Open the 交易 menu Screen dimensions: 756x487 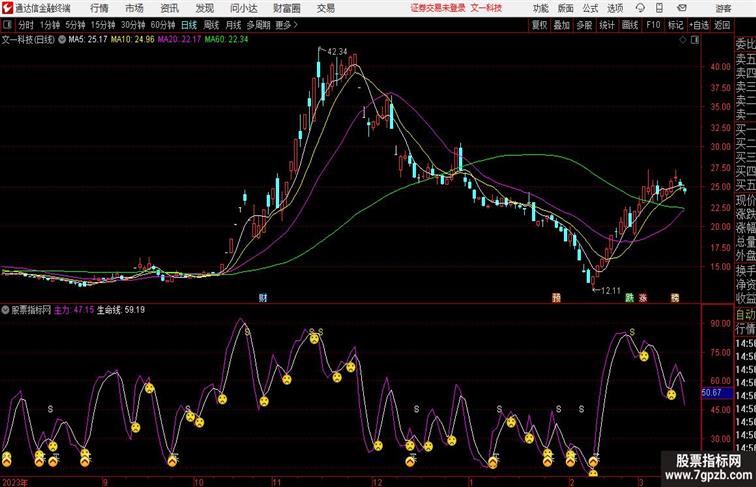tap(326, 8)
